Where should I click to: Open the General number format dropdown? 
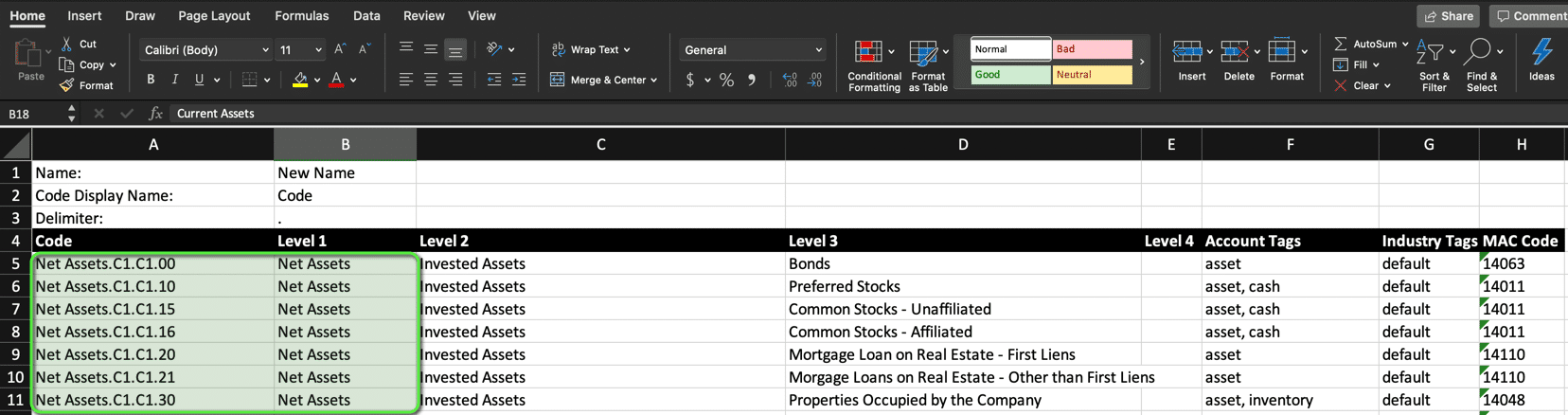753,50
